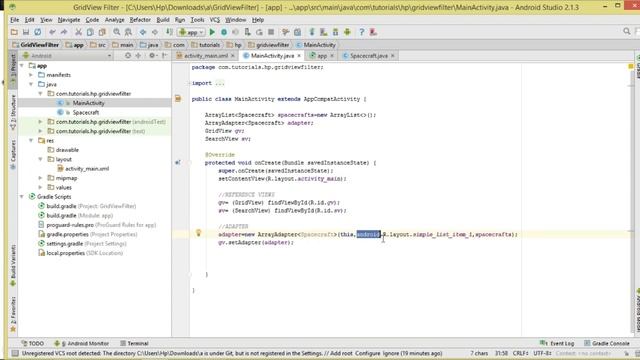The height and width of the screenshot is (360, 640).
Task: Close the activity_main.xml tab
Action: (x=233, y=56)
